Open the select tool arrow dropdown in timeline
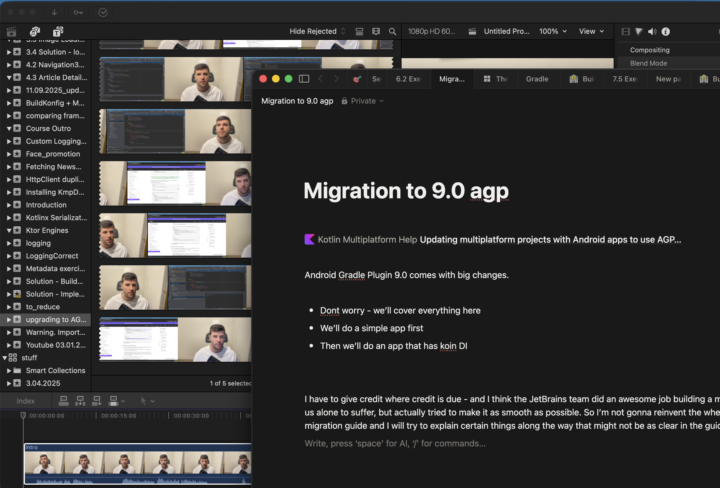This screenshot has width=720, height=488. pyautogui.click(x=147, y=401)
